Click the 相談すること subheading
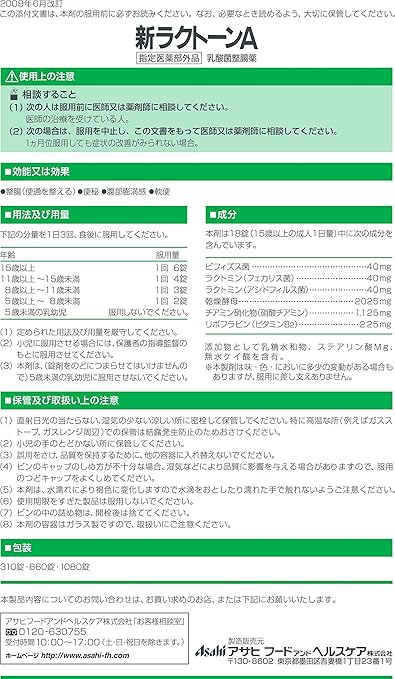The image size is (395, 679). click(49, 94)
